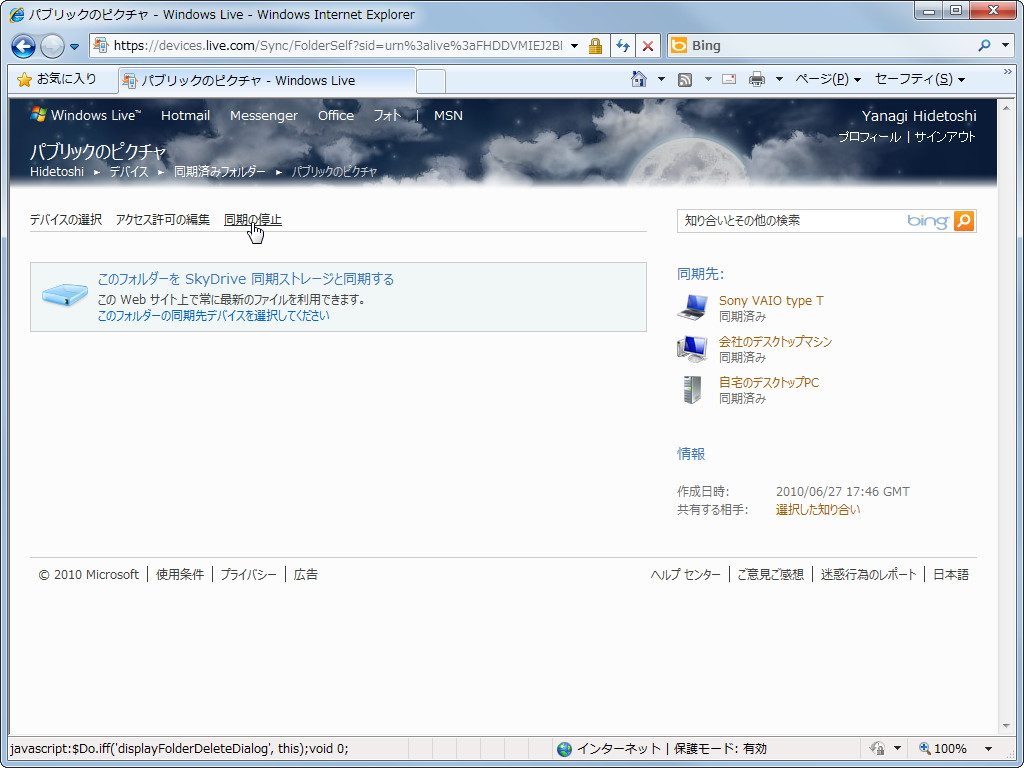Open the 会社のデスクトップマシン link

tap(775, 342)
